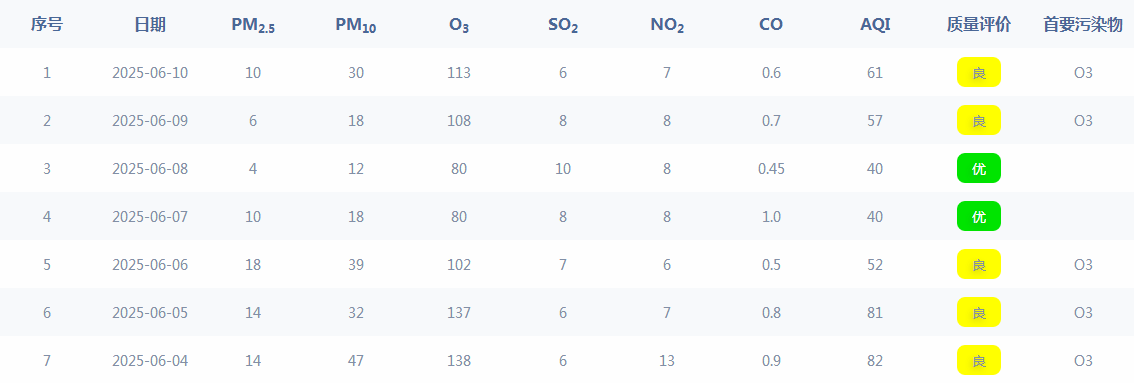Image resolution: width=1134 pixels, height=383 pixels.
Task: Click the AQI column header
Action: pyautogui.click(x=875, y=25)
